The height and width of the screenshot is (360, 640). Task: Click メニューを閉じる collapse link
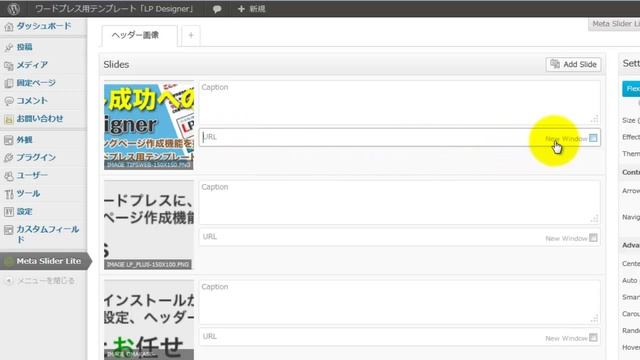point(46,281)
